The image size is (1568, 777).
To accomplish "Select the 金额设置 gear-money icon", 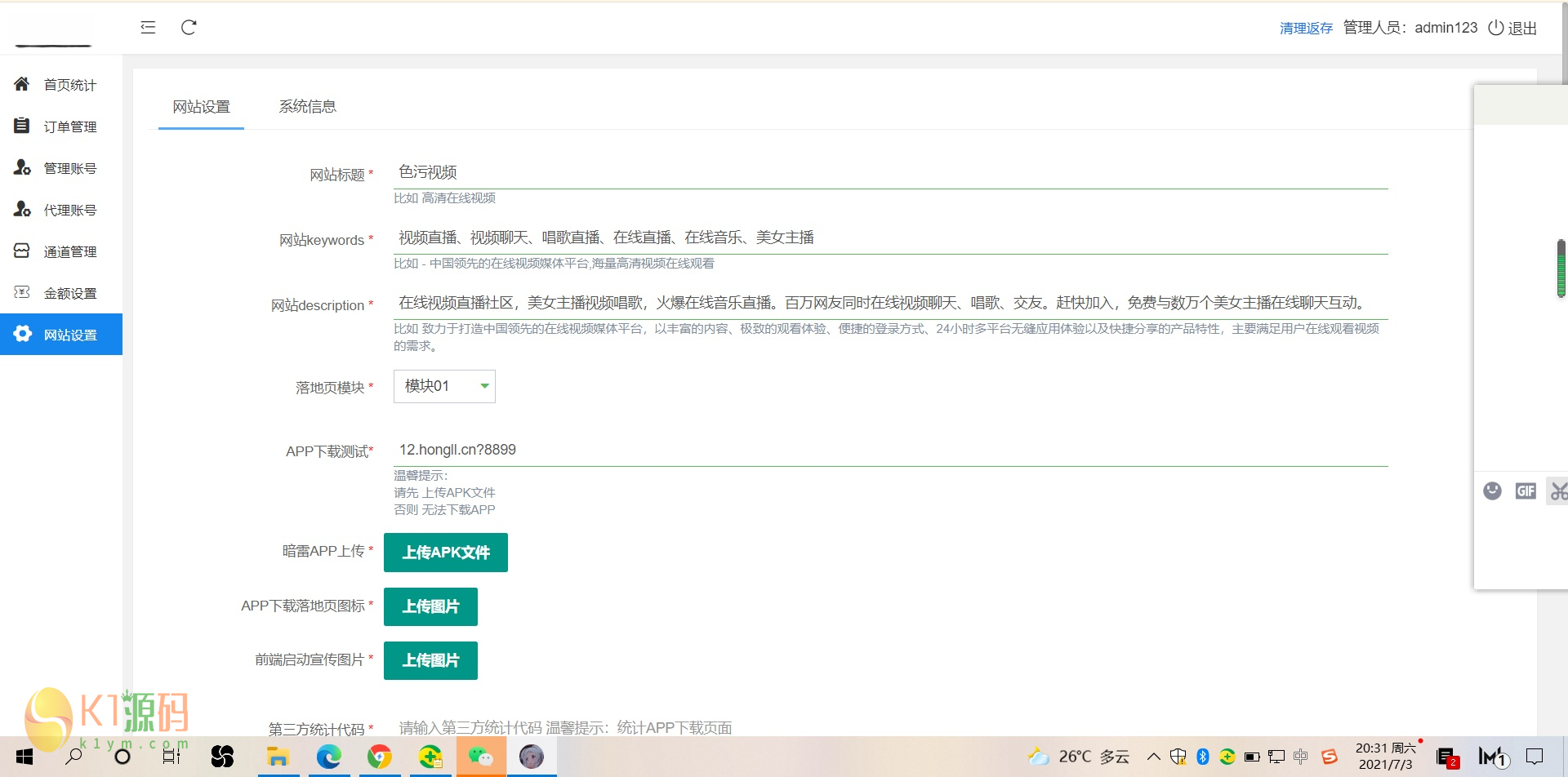I will click(x=21, y=292).
